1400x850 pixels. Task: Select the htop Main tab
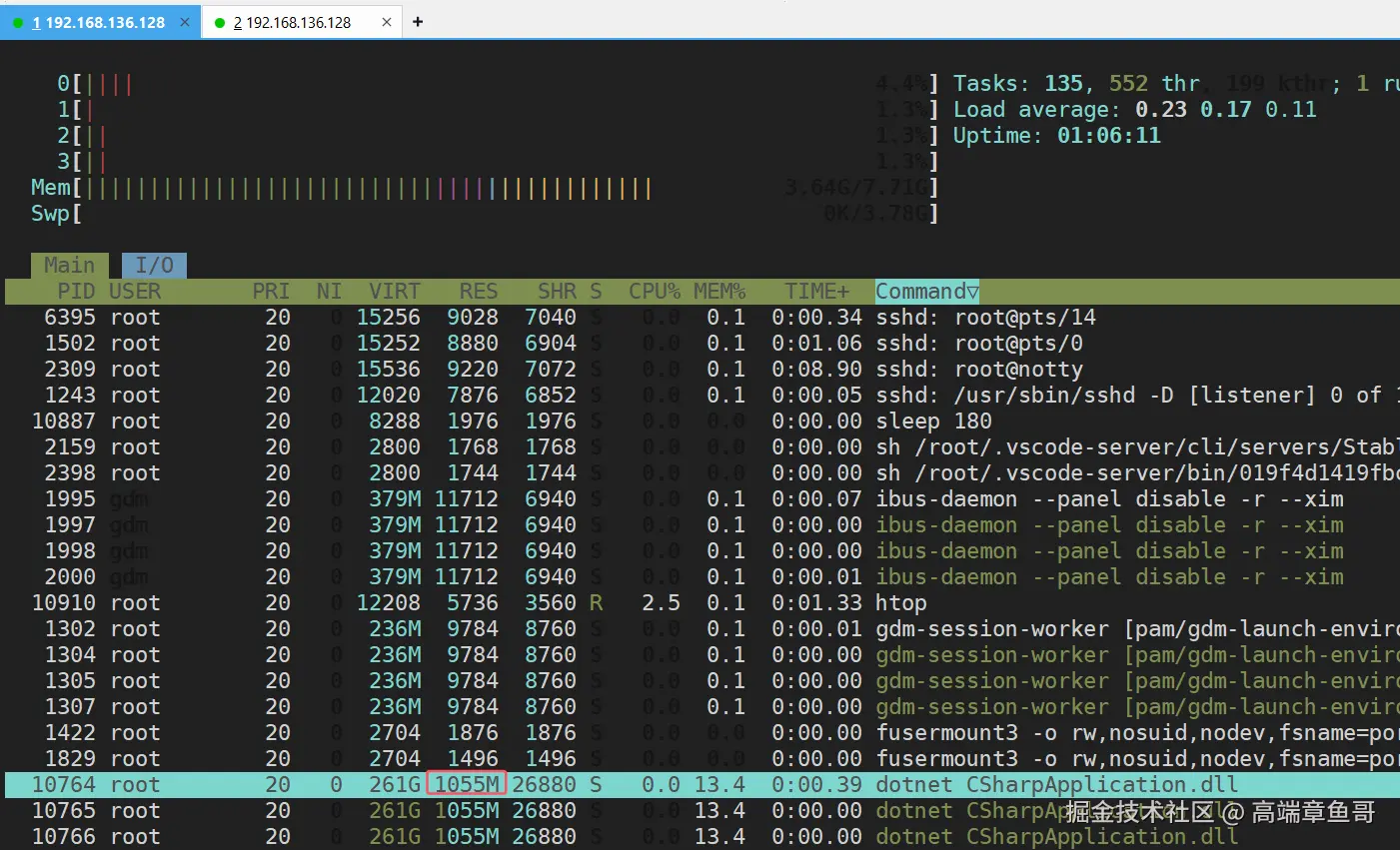[x=69, y=266]
